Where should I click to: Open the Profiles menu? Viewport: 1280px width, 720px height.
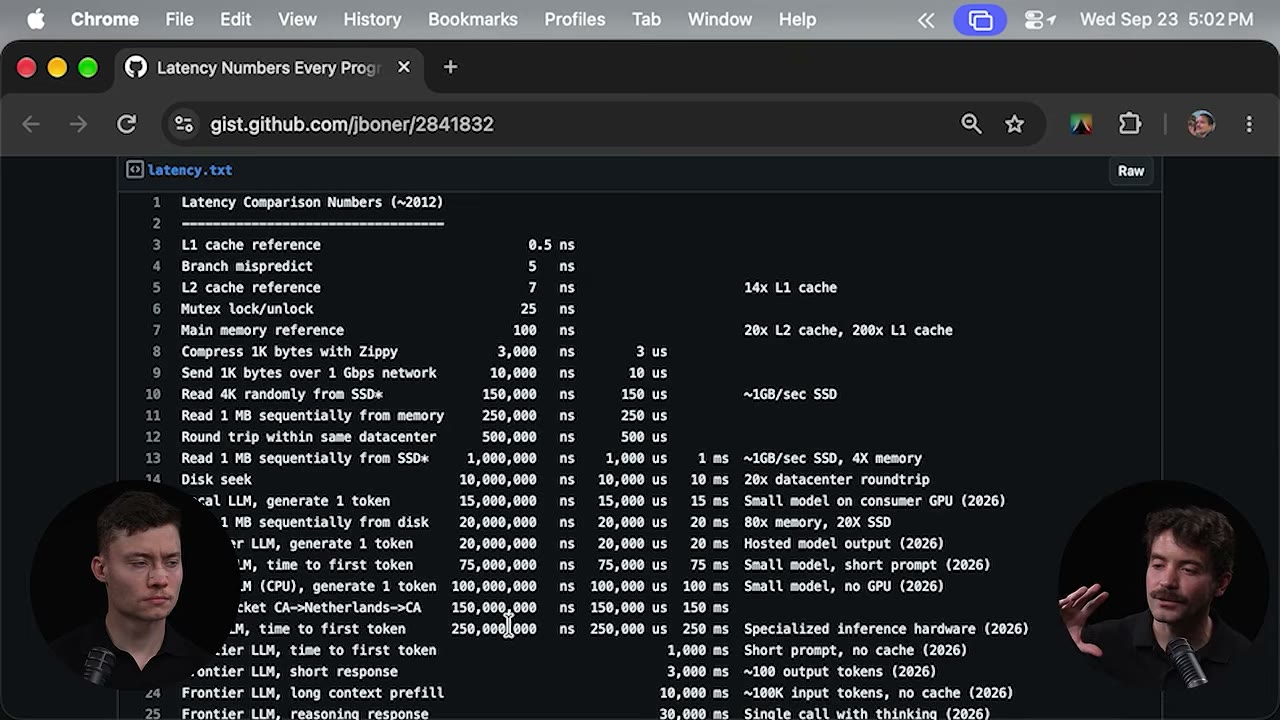575,19
